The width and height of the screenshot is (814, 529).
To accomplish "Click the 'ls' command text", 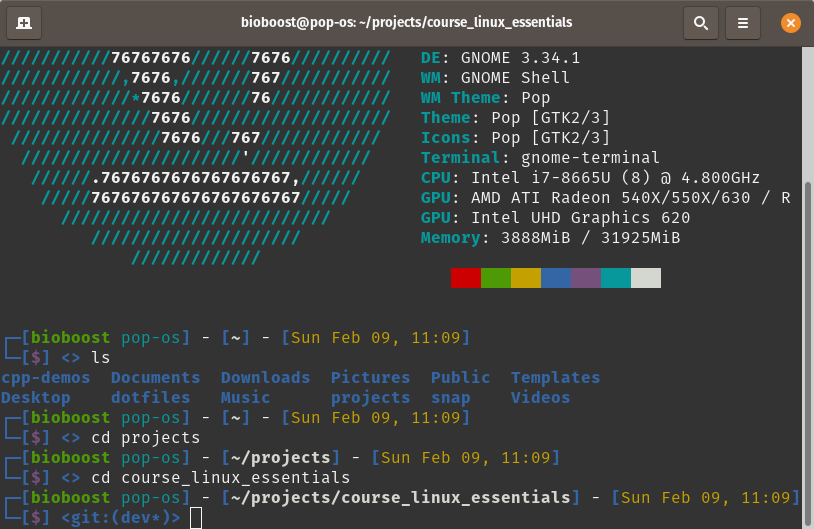I will tap(101, 358).
